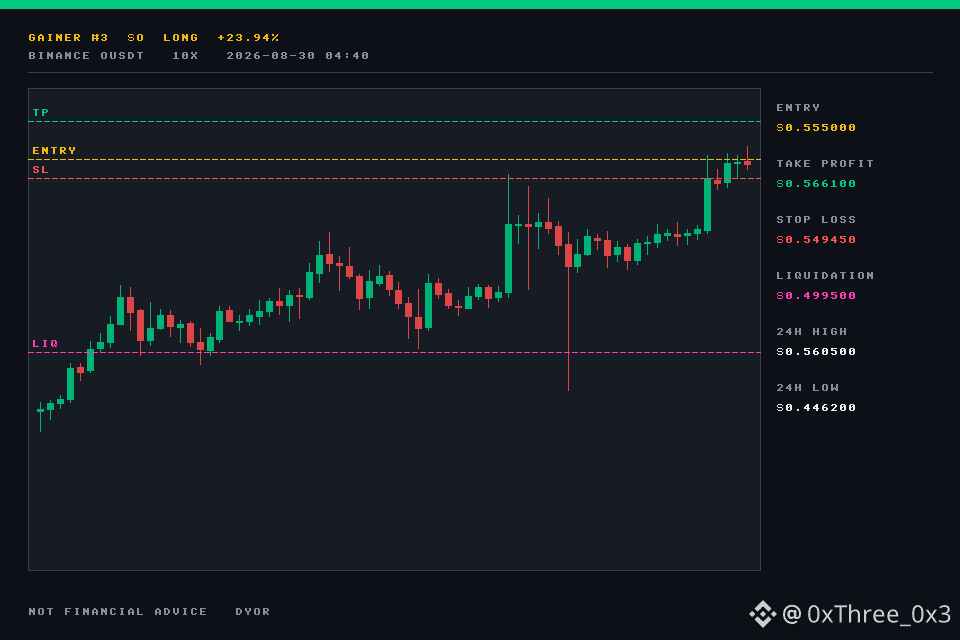Click the TP label on the chart
This screenshot has height=640, width=960.
tap(40, 112)
